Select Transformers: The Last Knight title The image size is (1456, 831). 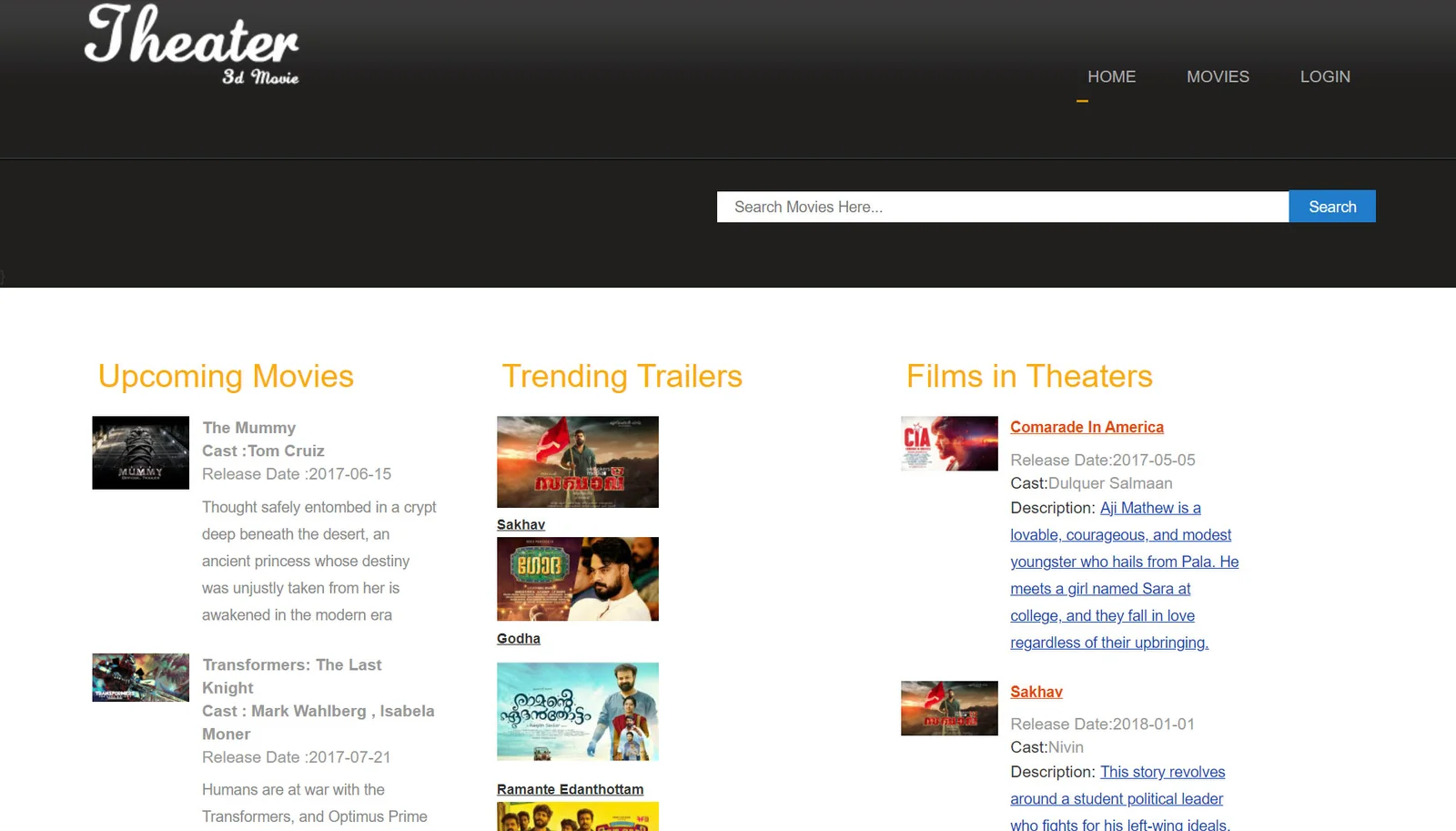pos(292,676)
